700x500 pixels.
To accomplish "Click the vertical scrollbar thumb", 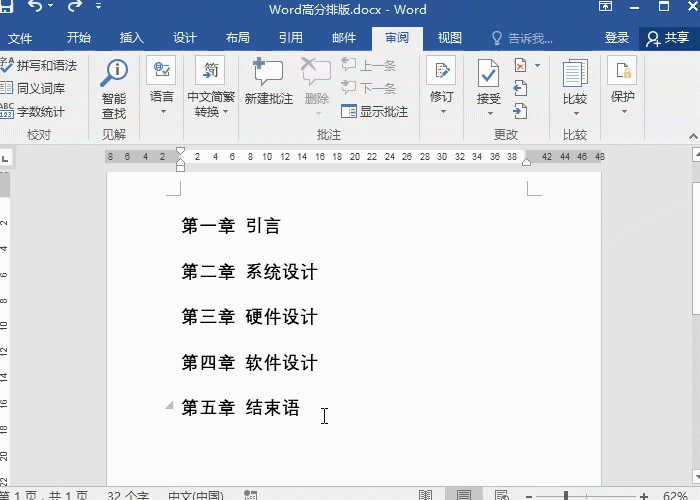I will [x=696, y=248].
